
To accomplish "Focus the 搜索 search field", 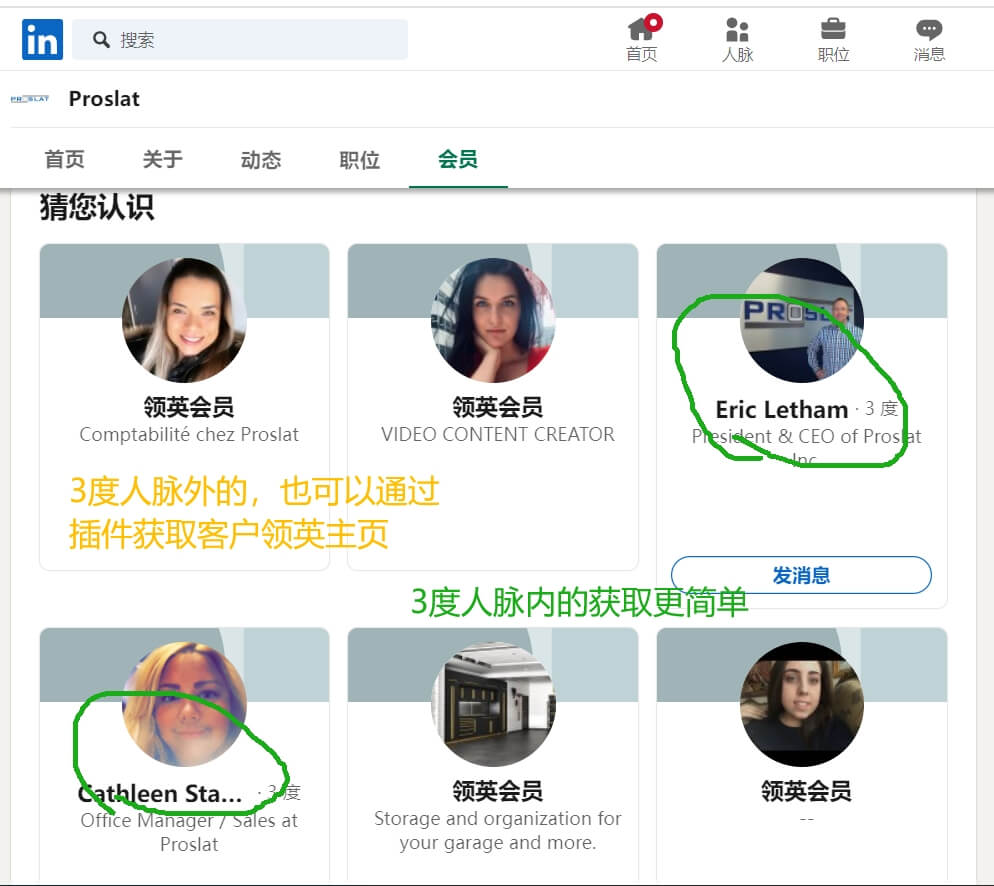I will pyautogui.click(x=240, y=39).
